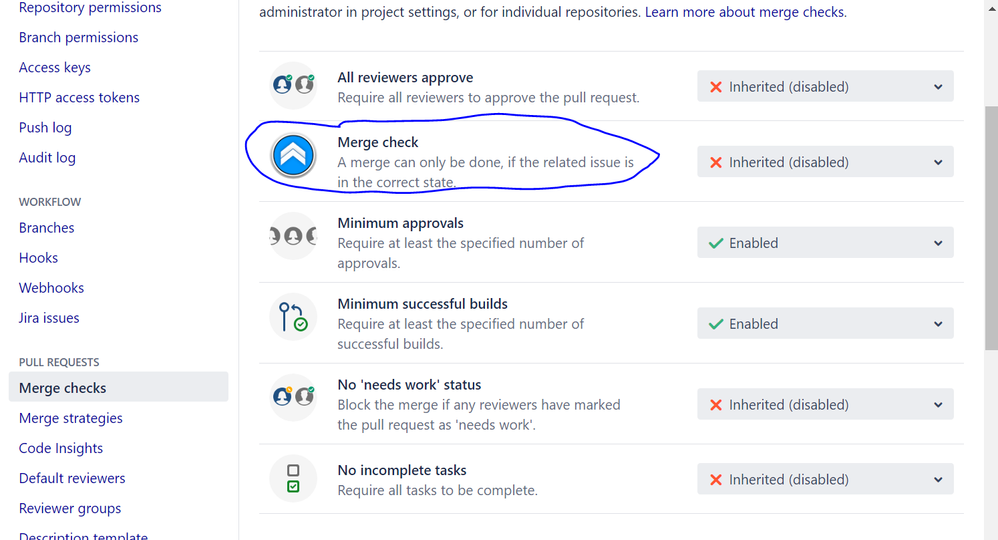Follow Learn more about merge checks link
998x540 pixels.
[745, 12]
